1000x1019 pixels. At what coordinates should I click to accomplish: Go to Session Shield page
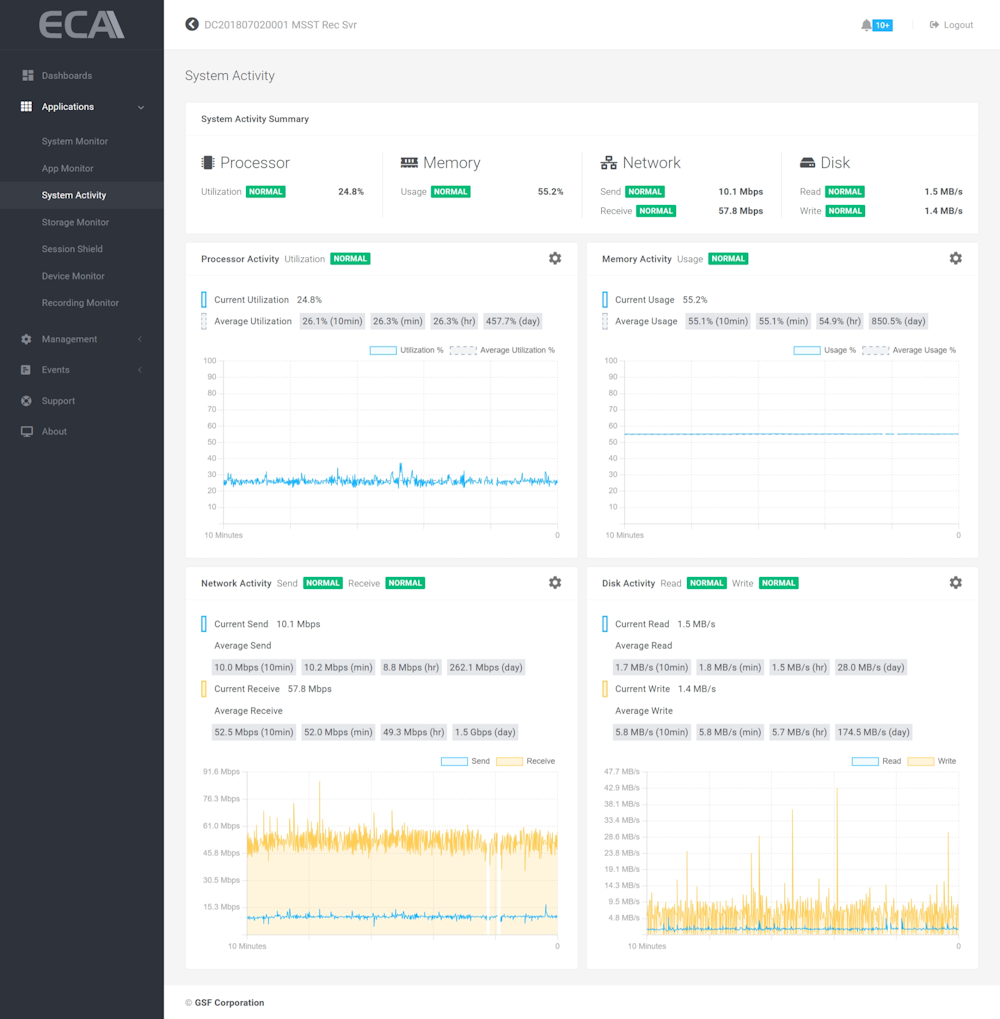point(72,249)
